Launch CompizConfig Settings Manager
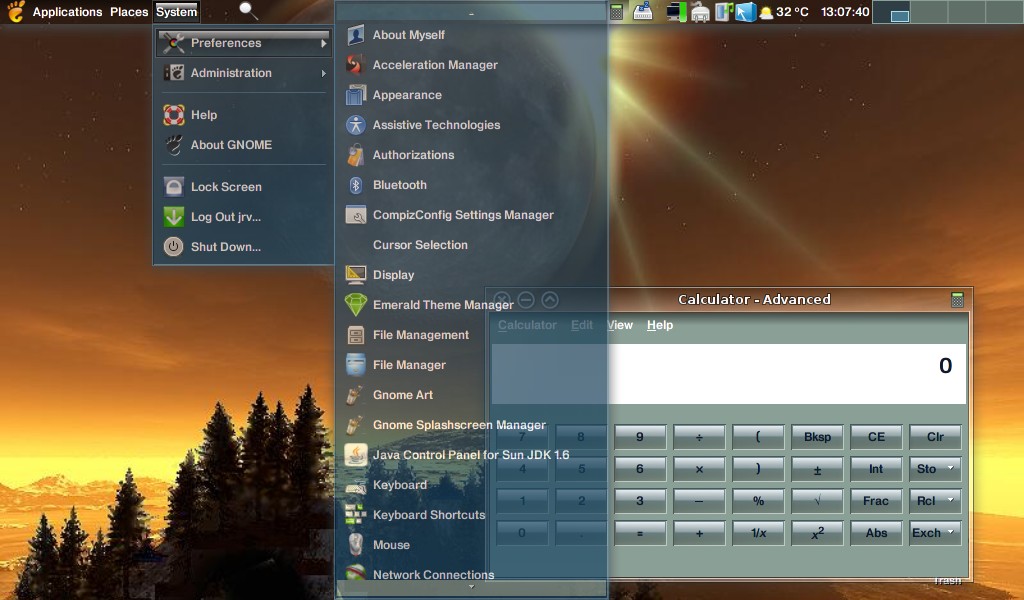 click(470, 215)
